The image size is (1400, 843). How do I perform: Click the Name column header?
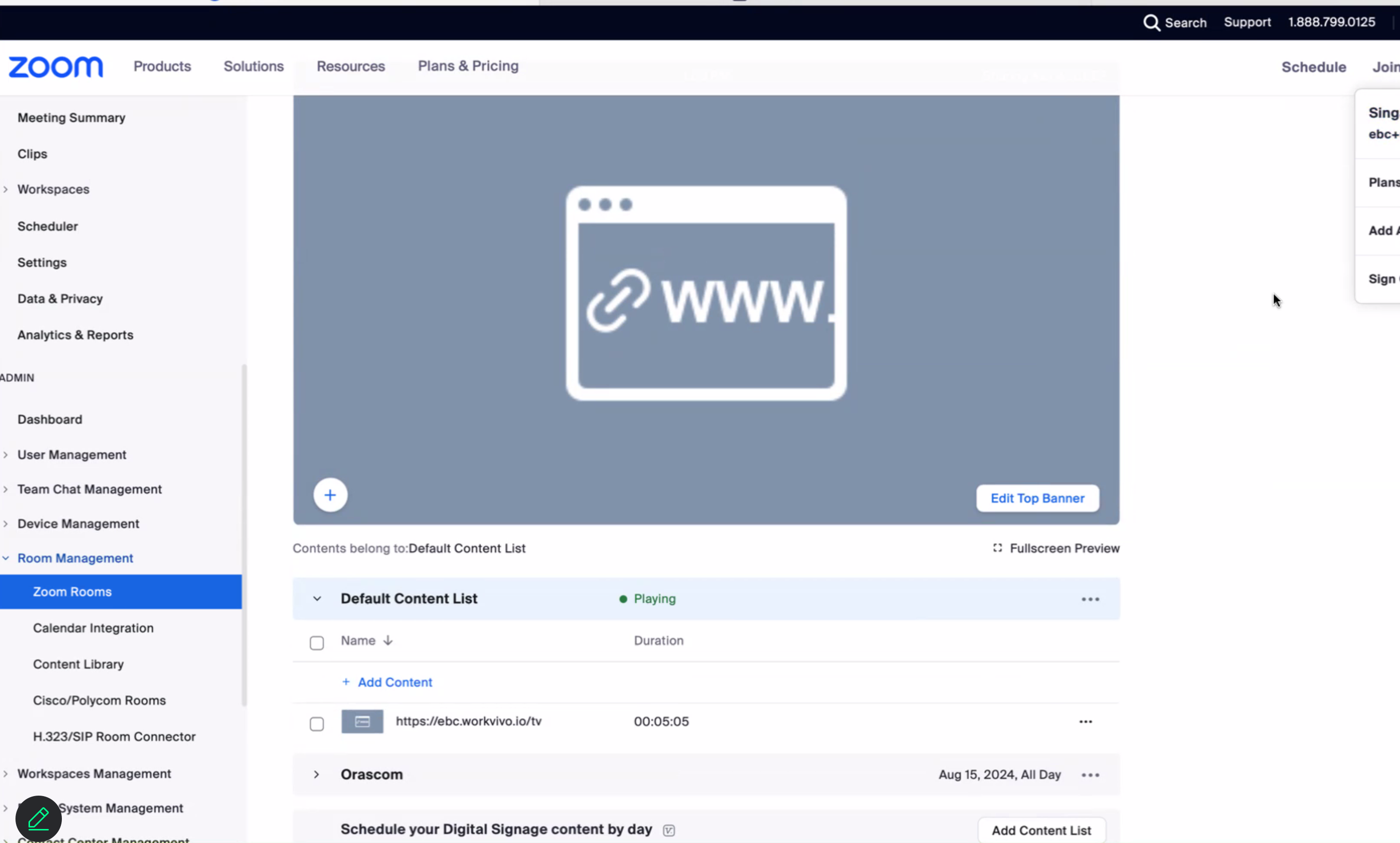tap(358, 641)
